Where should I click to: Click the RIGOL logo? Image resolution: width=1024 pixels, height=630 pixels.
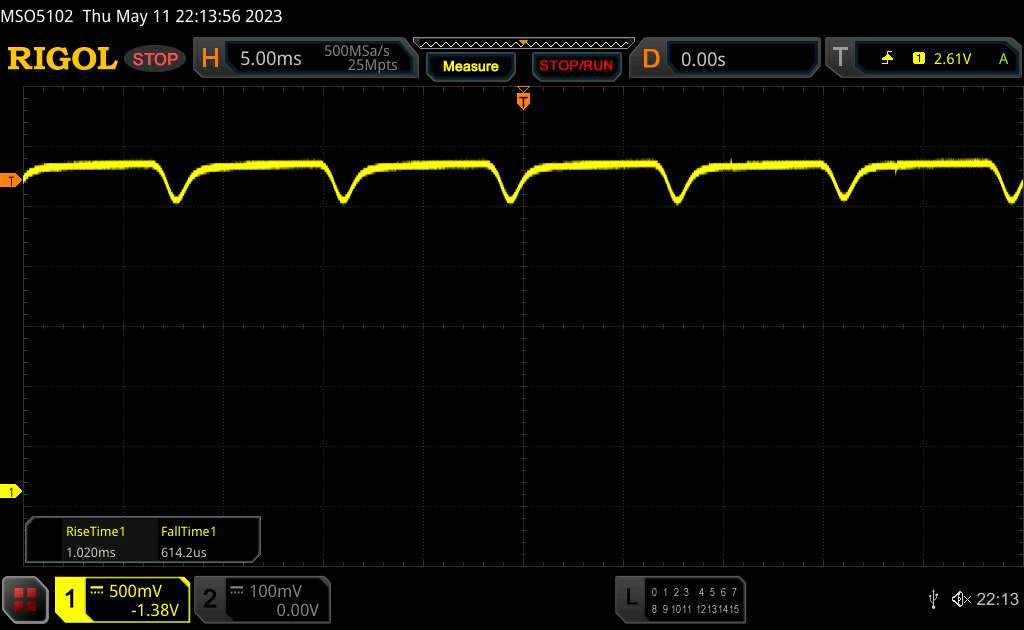(62, 59)
